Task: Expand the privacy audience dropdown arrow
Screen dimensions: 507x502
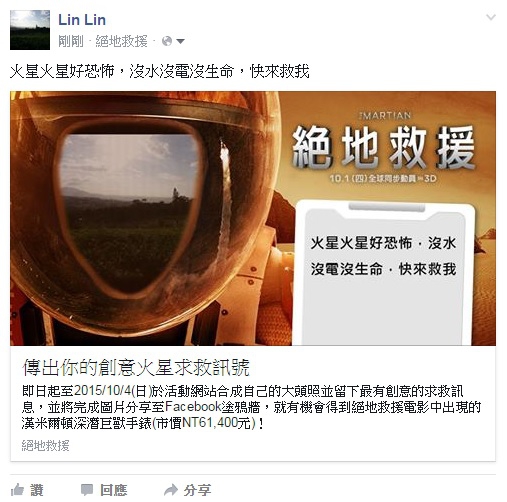Action: click(x=180, y=42)
